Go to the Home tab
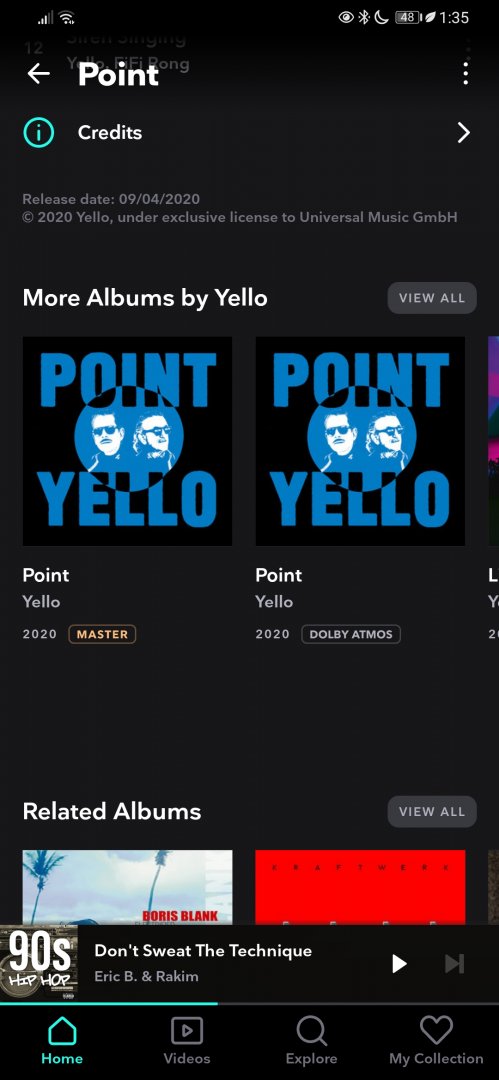Screen dimensions: 499x1080 [x=62, y=1041]
